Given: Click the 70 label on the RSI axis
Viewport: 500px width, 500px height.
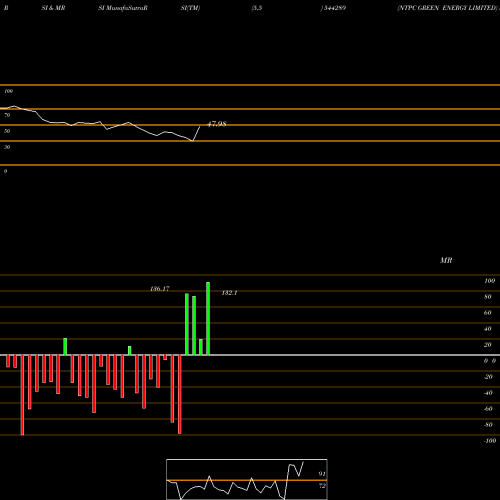Looking at the screenshot, I should pyautogui.click(x=7, y=115).
